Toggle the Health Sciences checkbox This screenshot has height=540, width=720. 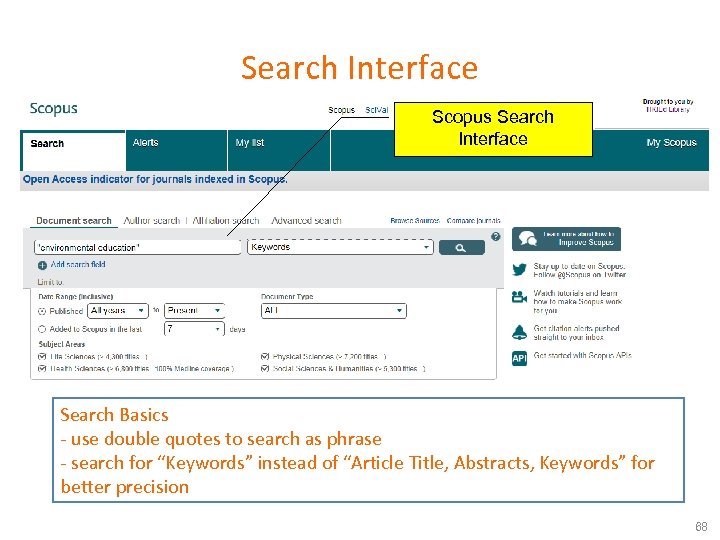tap(42, 368)
